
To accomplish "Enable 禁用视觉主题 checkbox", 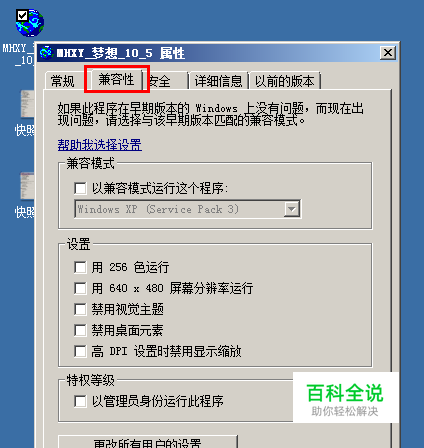I will pyautogui.click(x=80, y=309).
